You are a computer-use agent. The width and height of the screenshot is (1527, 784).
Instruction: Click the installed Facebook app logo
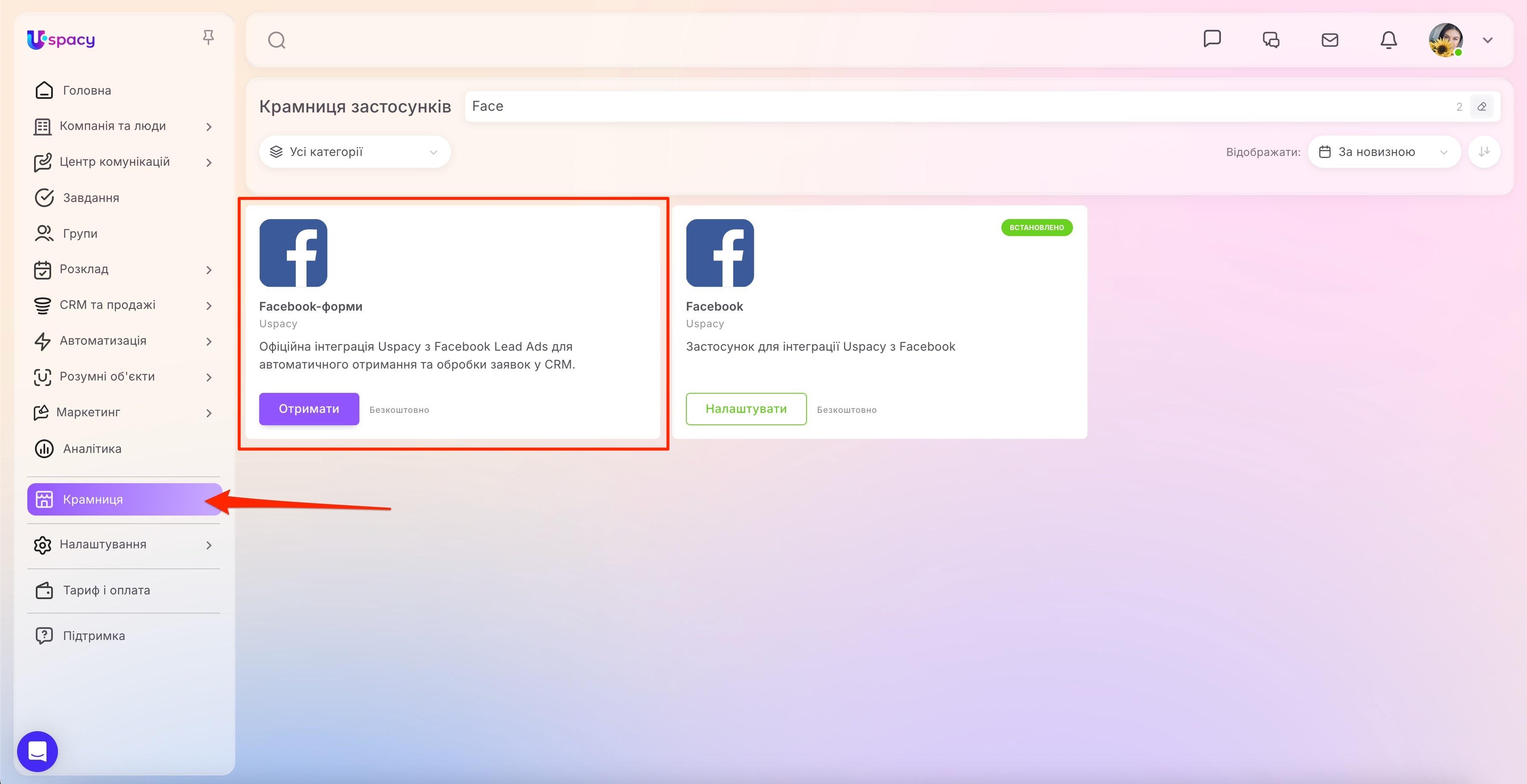click(720, 253)
